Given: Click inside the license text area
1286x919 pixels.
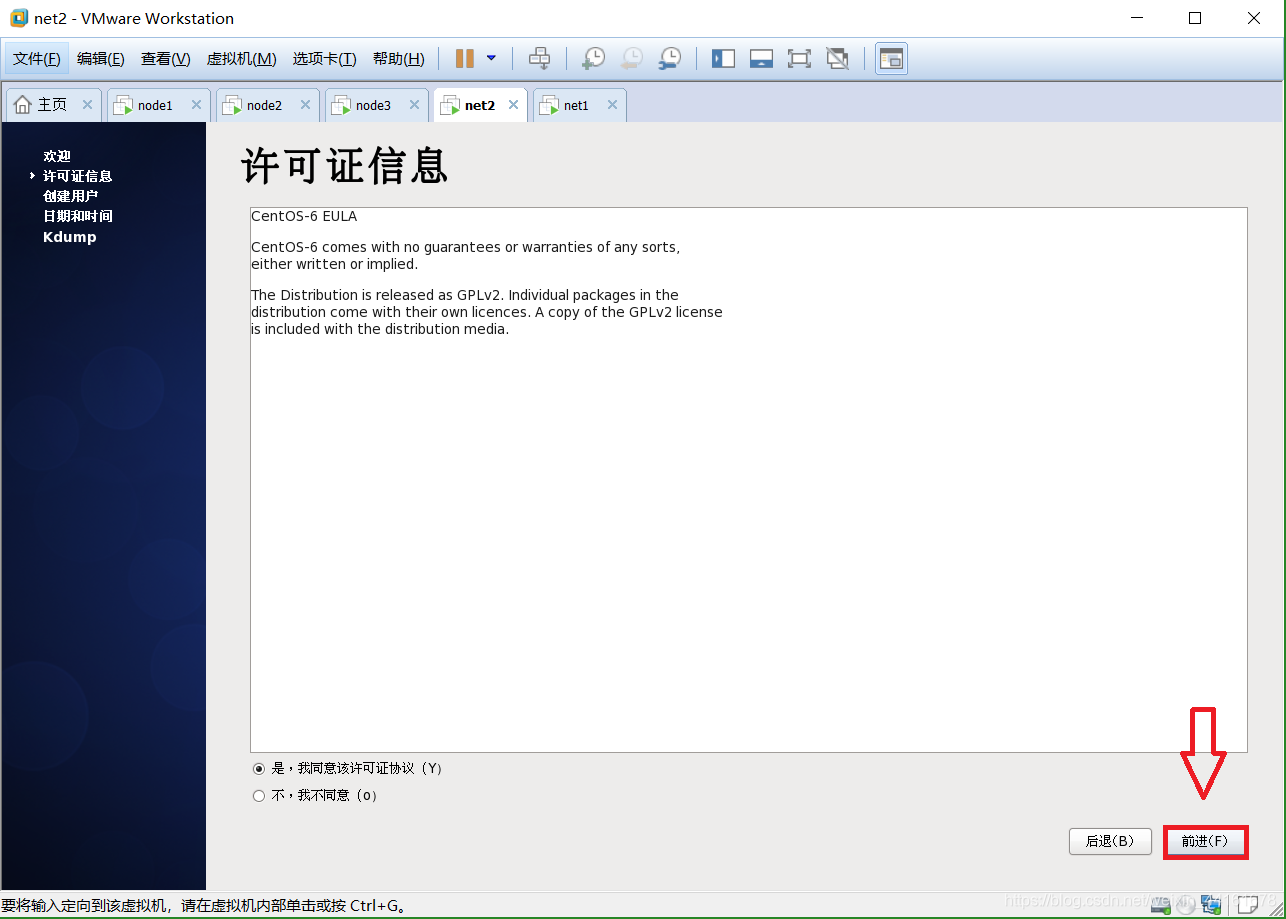Looking at the screenshot, I should [748, 480].
